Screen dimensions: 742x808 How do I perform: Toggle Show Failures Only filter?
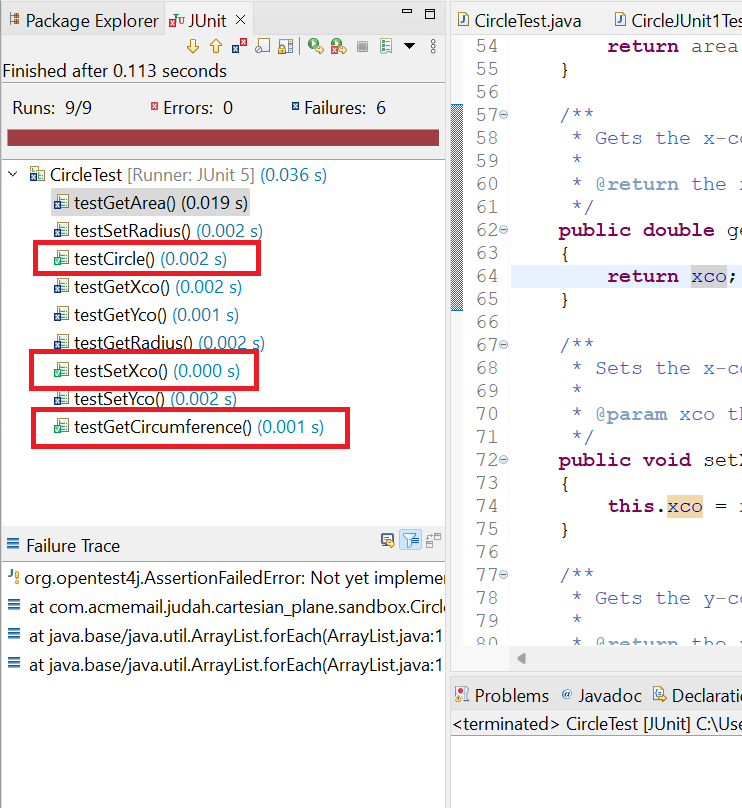coord(240,46)
